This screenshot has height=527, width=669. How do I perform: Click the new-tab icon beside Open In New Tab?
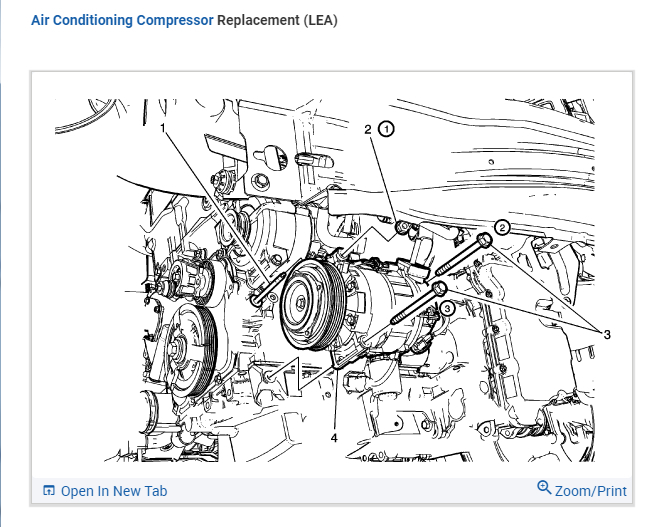[x=49, y=491]
